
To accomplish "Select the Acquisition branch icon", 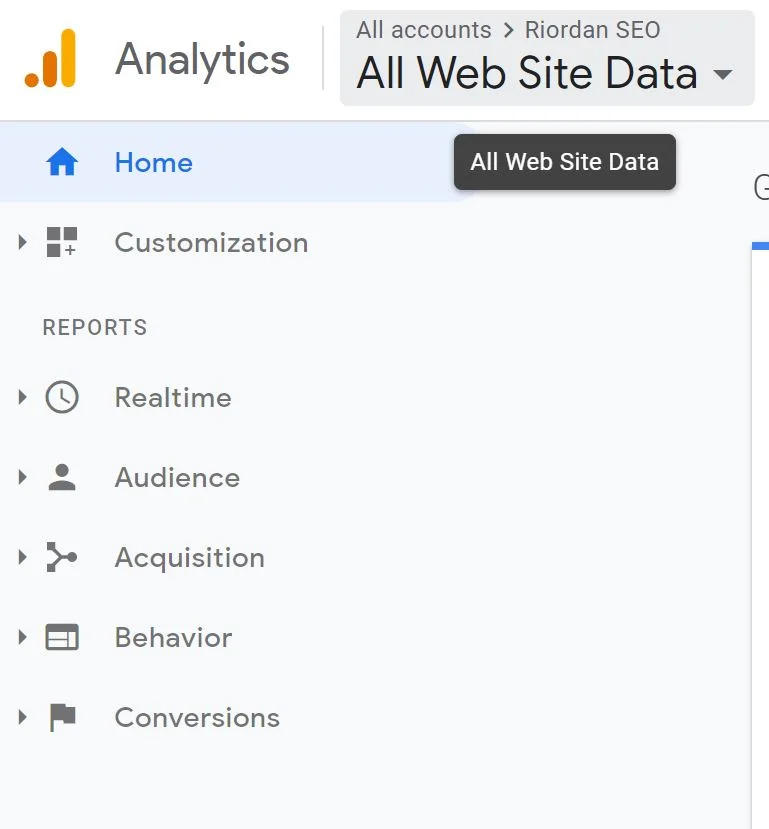I will [62, 557].
